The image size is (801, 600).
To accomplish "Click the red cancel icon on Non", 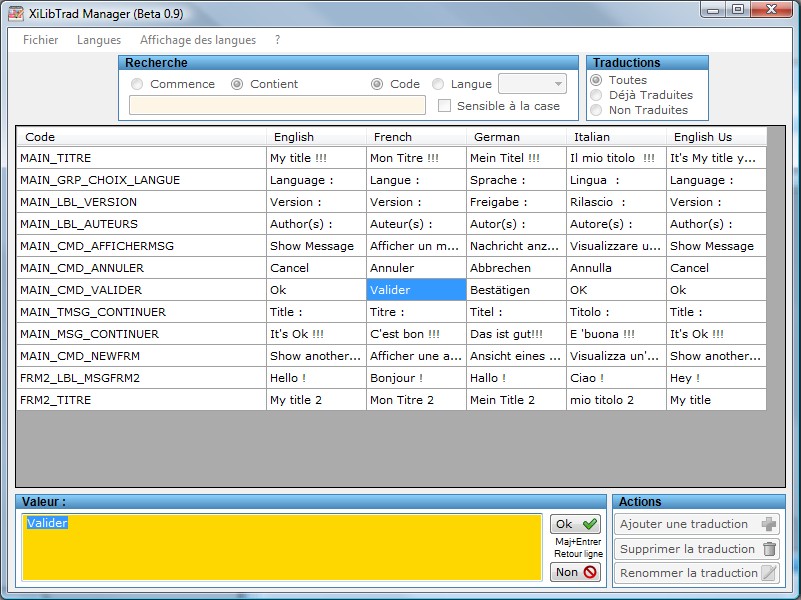I will pos(590,572).
